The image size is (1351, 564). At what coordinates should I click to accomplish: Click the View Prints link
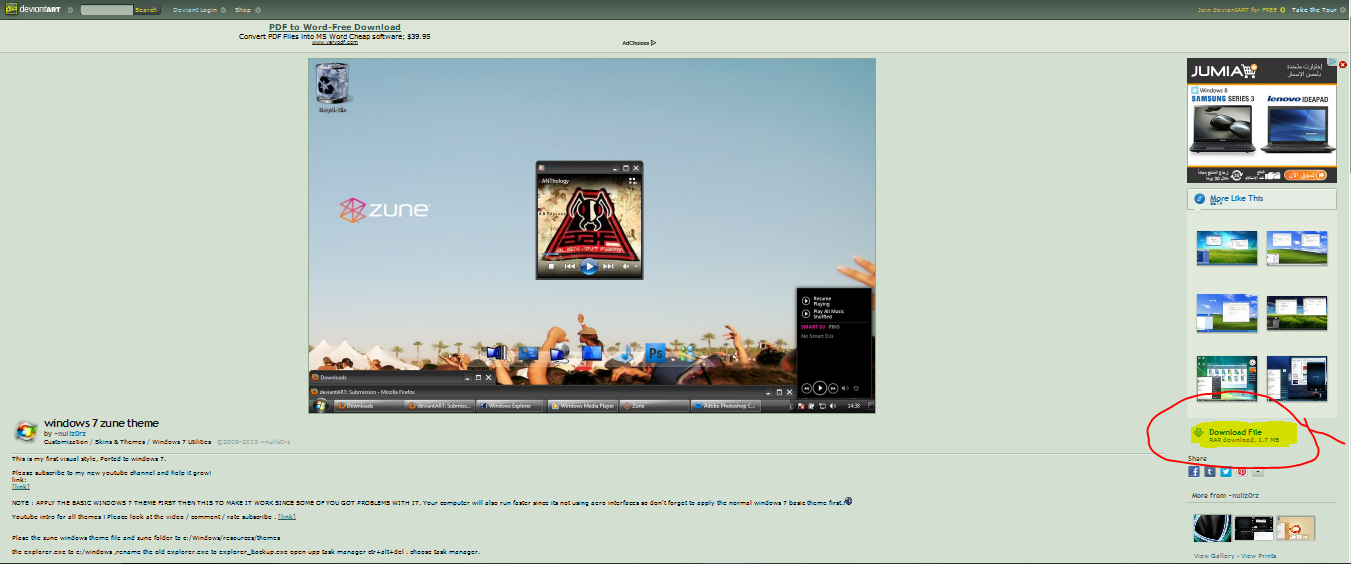click(1259, 556)
